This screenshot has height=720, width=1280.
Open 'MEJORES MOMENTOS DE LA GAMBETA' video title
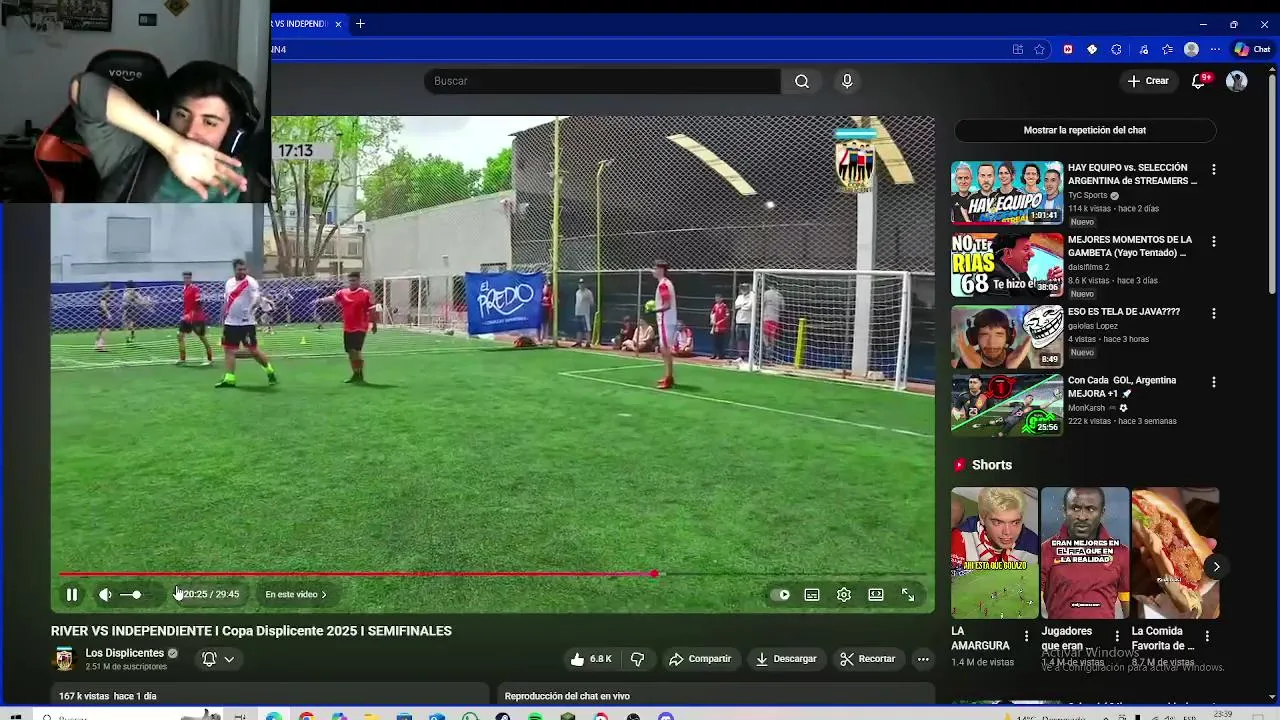(1130, 246)
